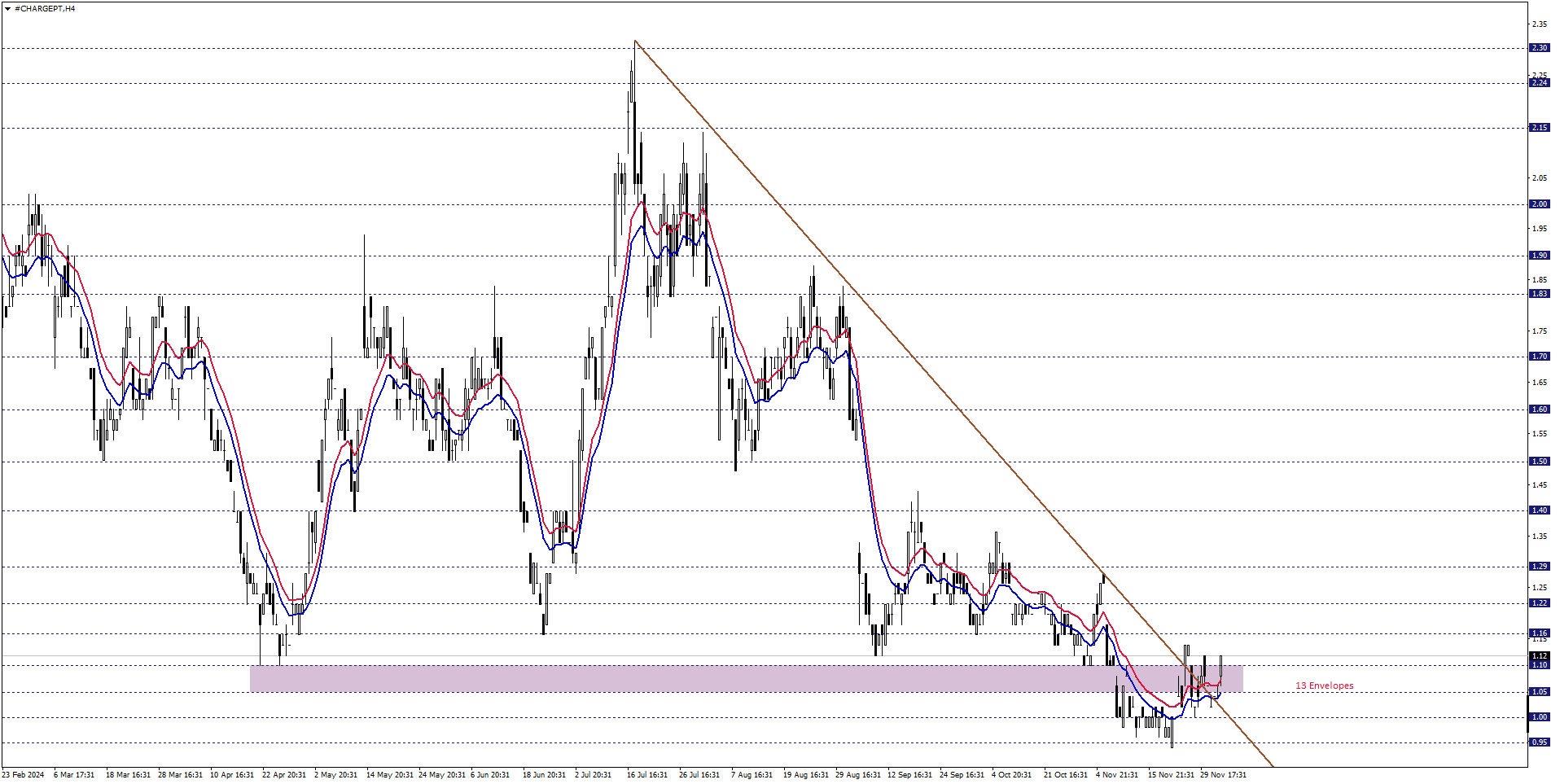The height and width of the screenshot is (784, 1560).
Task: Click the '22 Apr 20:31' time label
Action: 284,775
